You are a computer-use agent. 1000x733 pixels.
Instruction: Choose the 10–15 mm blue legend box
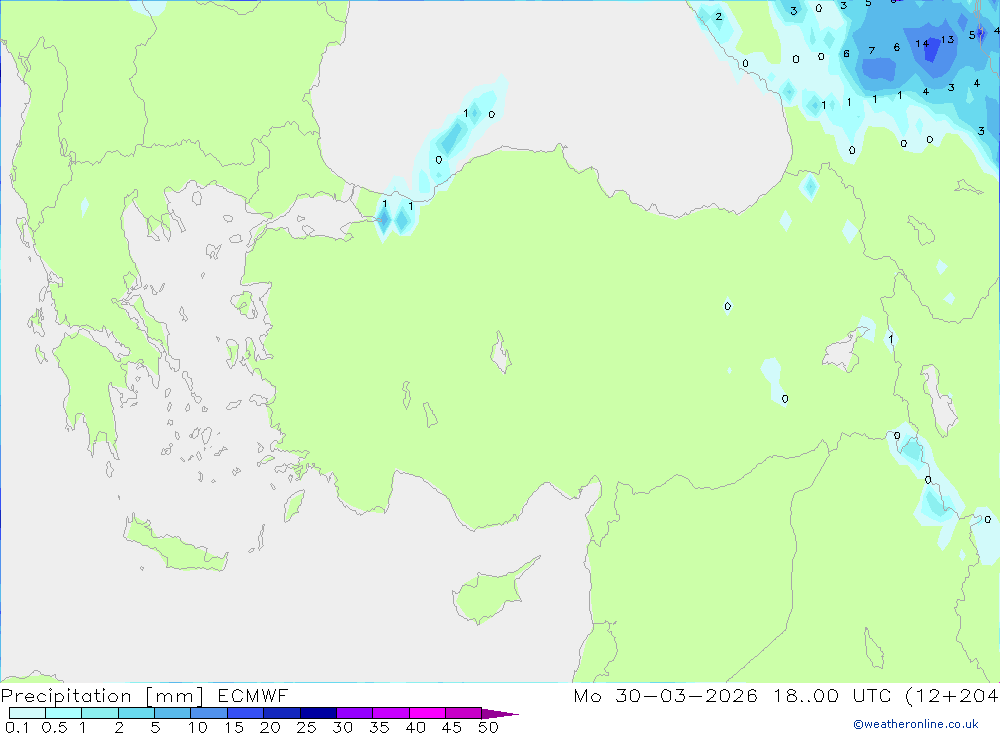tap(209, 713)
